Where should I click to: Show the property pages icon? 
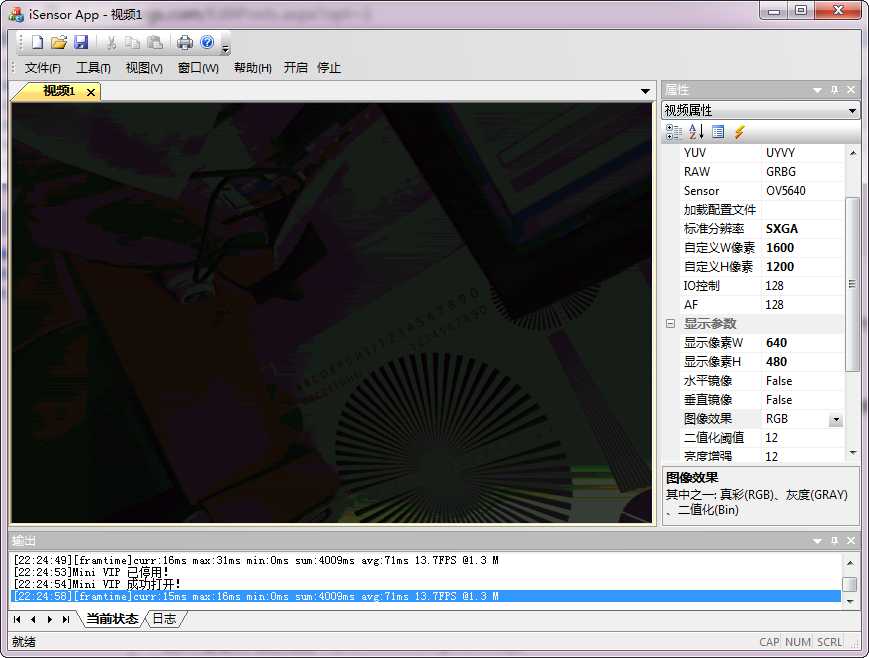[x=718, y=132]
